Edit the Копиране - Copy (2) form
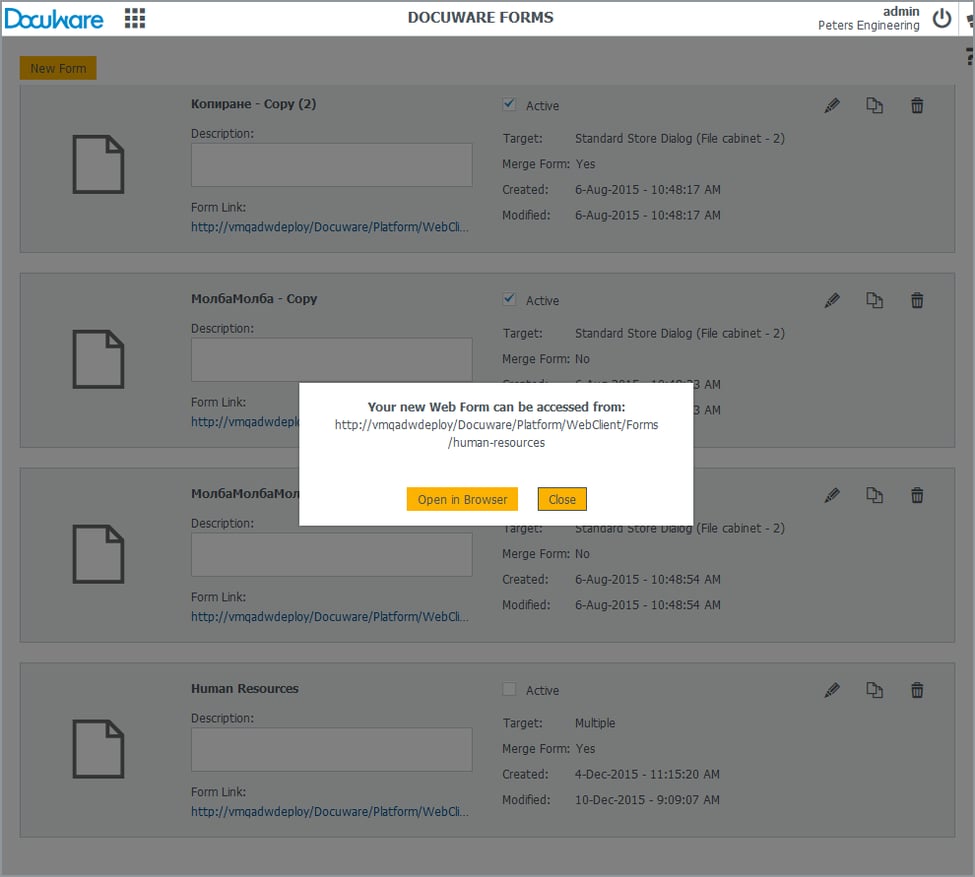The width and height of the screenshot is (975, 877). tap(832, 106)
